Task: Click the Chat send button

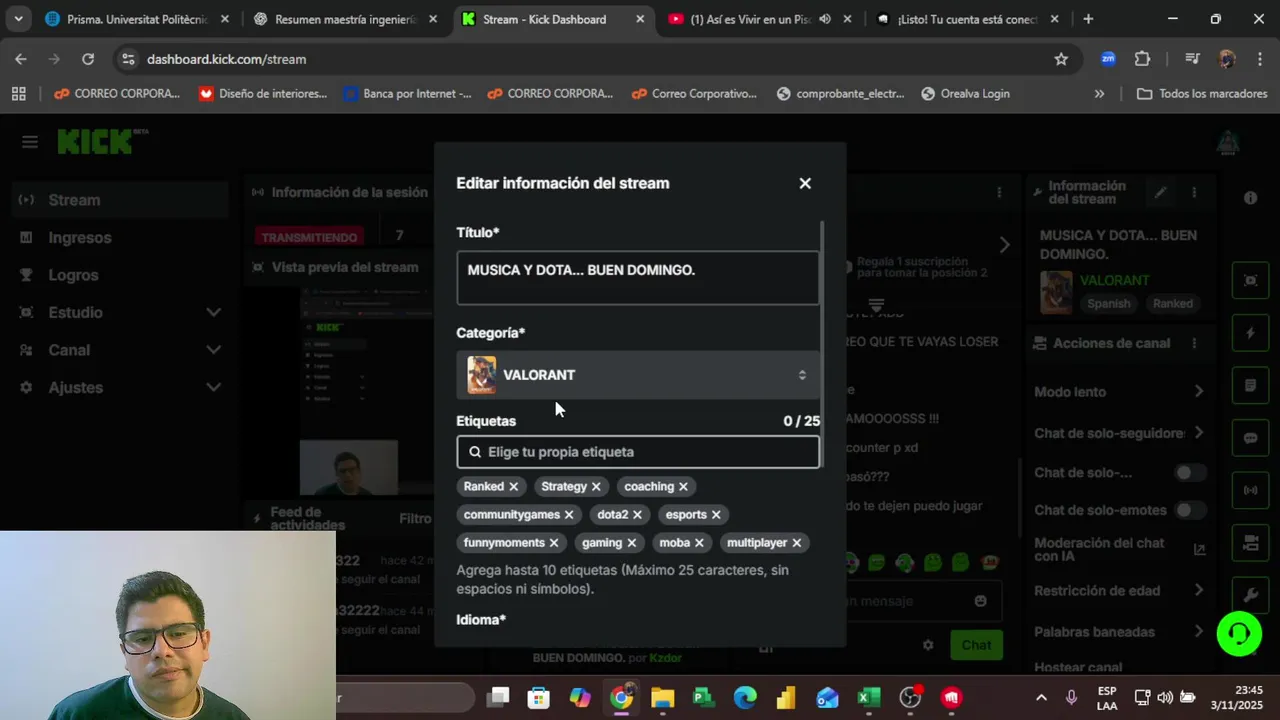Action: coord(976,645)
